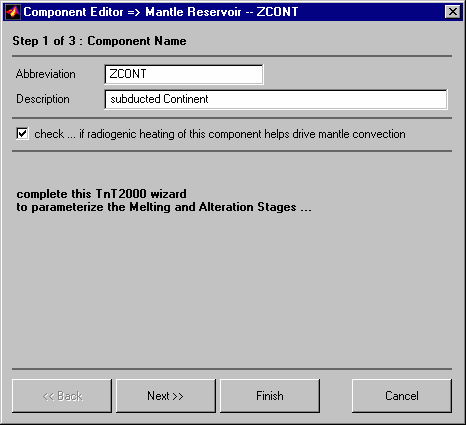Click the title bar text 'Mantle Reservoir -- ZCONT'
This screenshot has width=466, height=425.
(222, 12)
